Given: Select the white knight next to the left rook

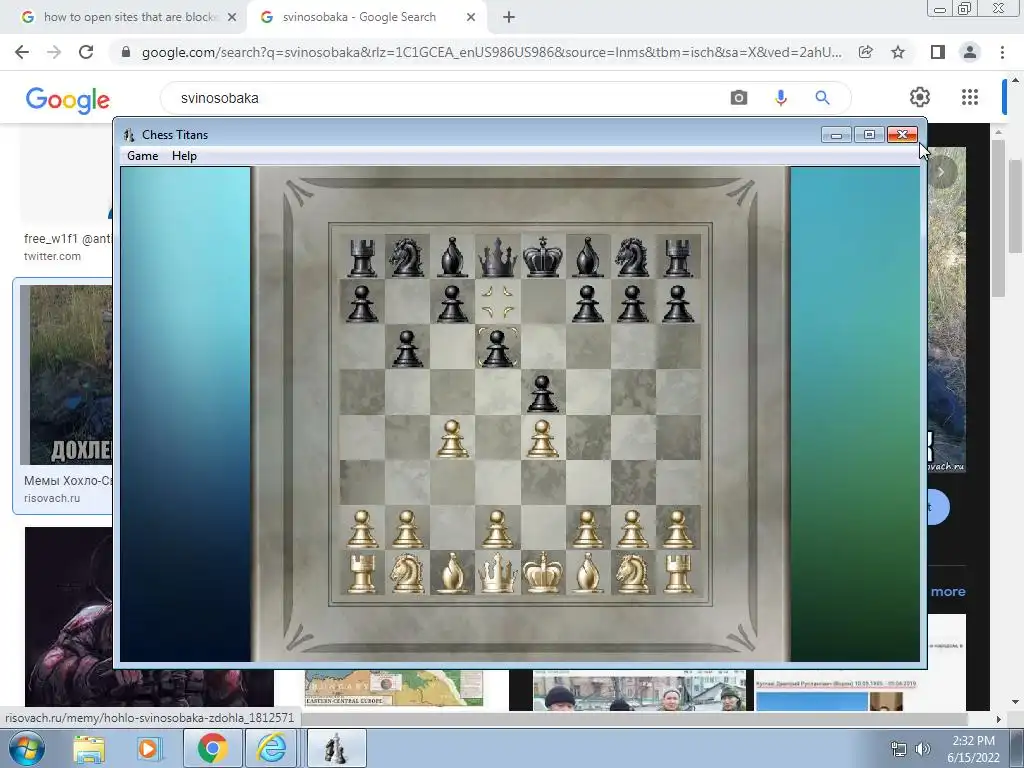Looking at the screenshot, I should 407,573.
